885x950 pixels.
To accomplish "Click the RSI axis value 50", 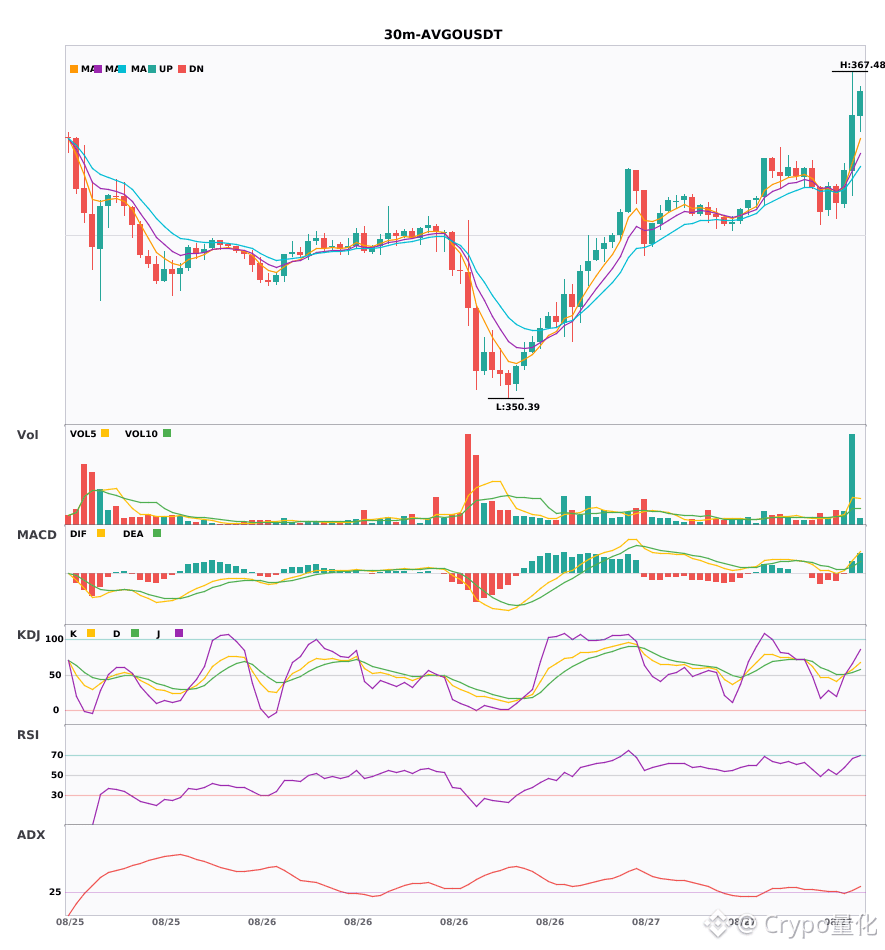I will coord(57,775).
